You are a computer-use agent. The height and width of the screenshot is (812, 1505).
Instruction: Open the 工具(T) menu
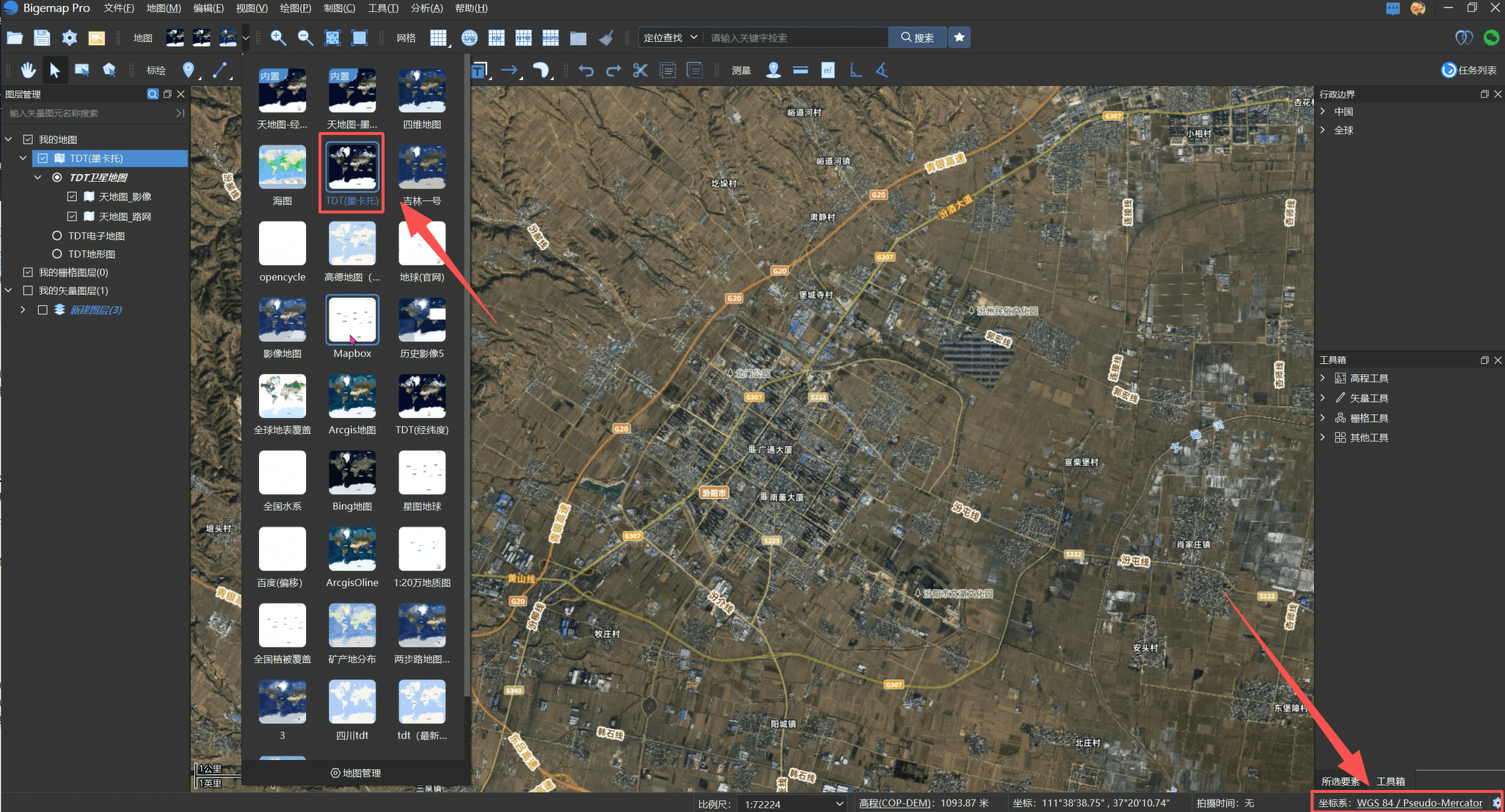[x=383, y=8]
